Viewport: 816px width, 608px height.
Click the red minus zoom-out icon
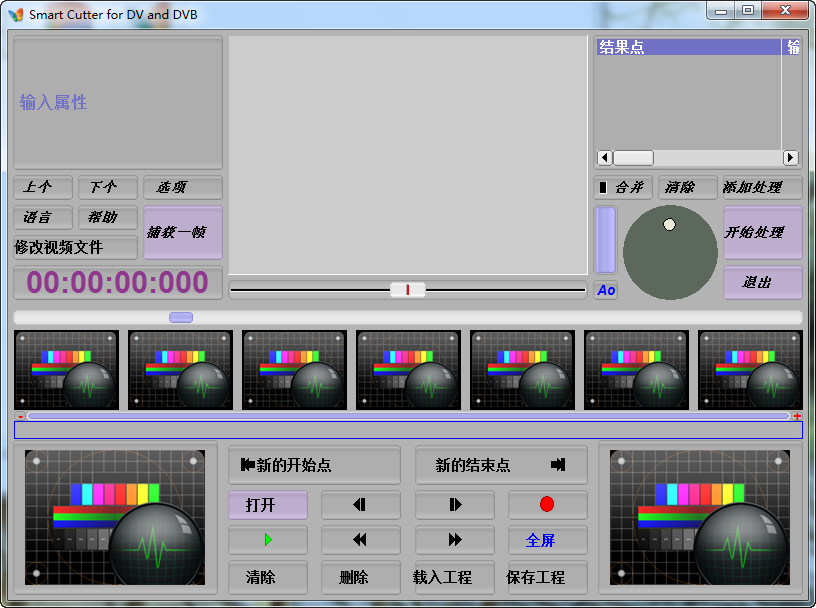(x=20, y=416)
